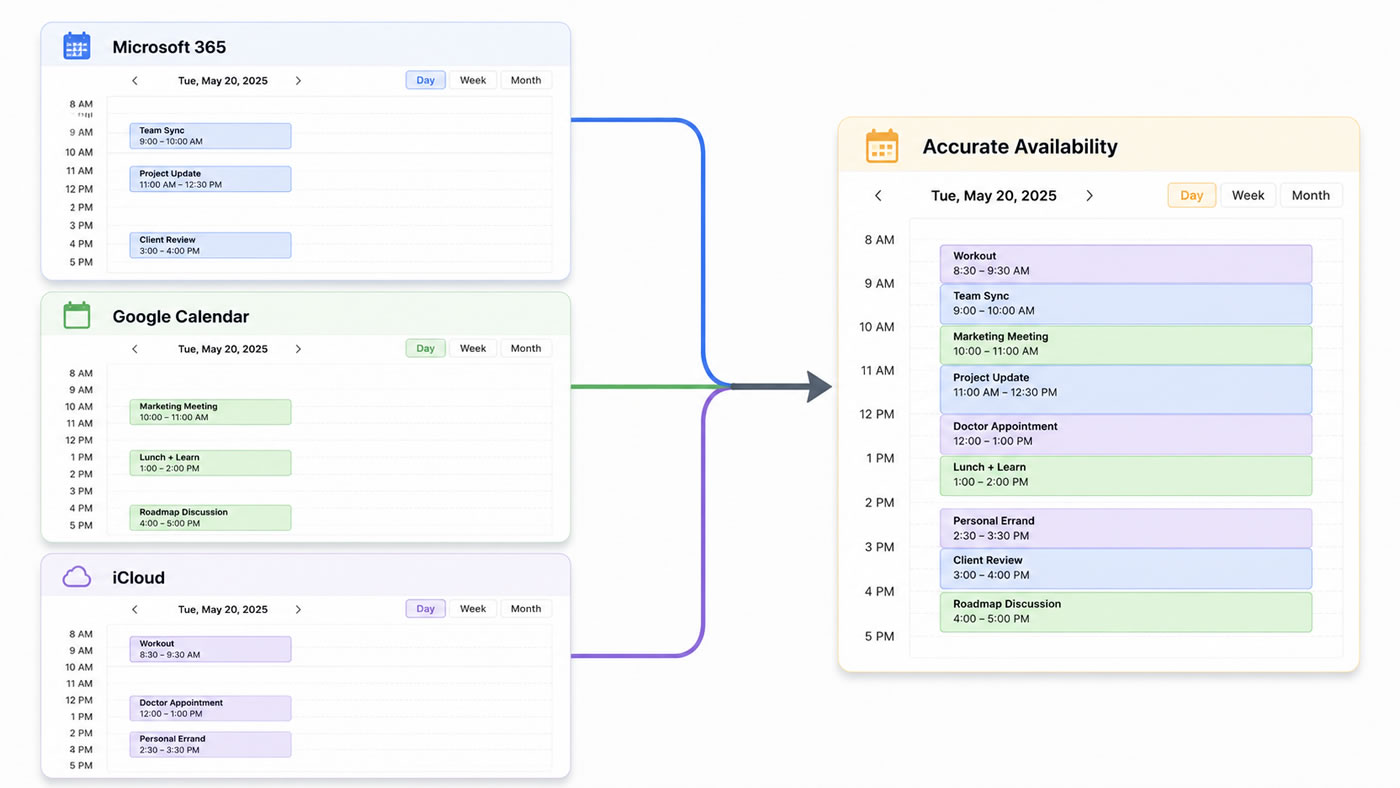1400x788 pixels.
Task: Switch Microsoft 365 to Month view
Action: 526,80
